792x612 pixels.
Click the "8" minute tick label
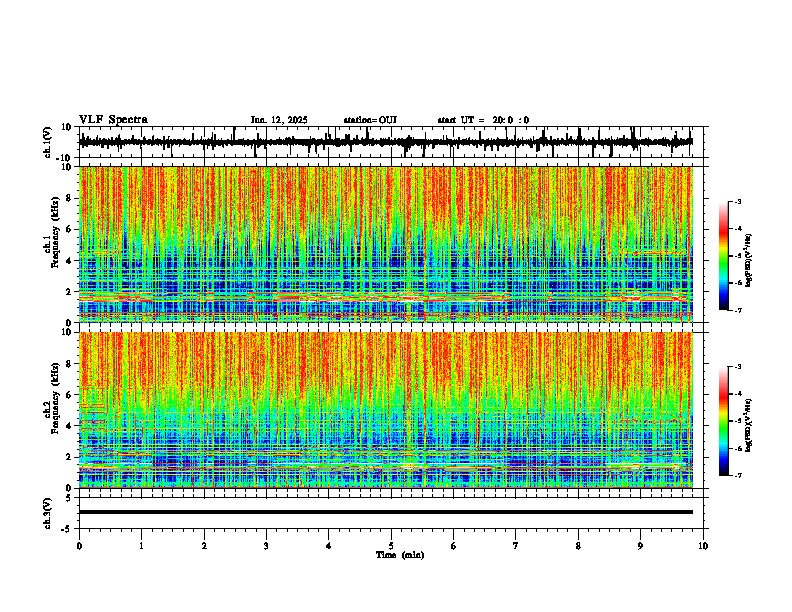tap(578, 546)
